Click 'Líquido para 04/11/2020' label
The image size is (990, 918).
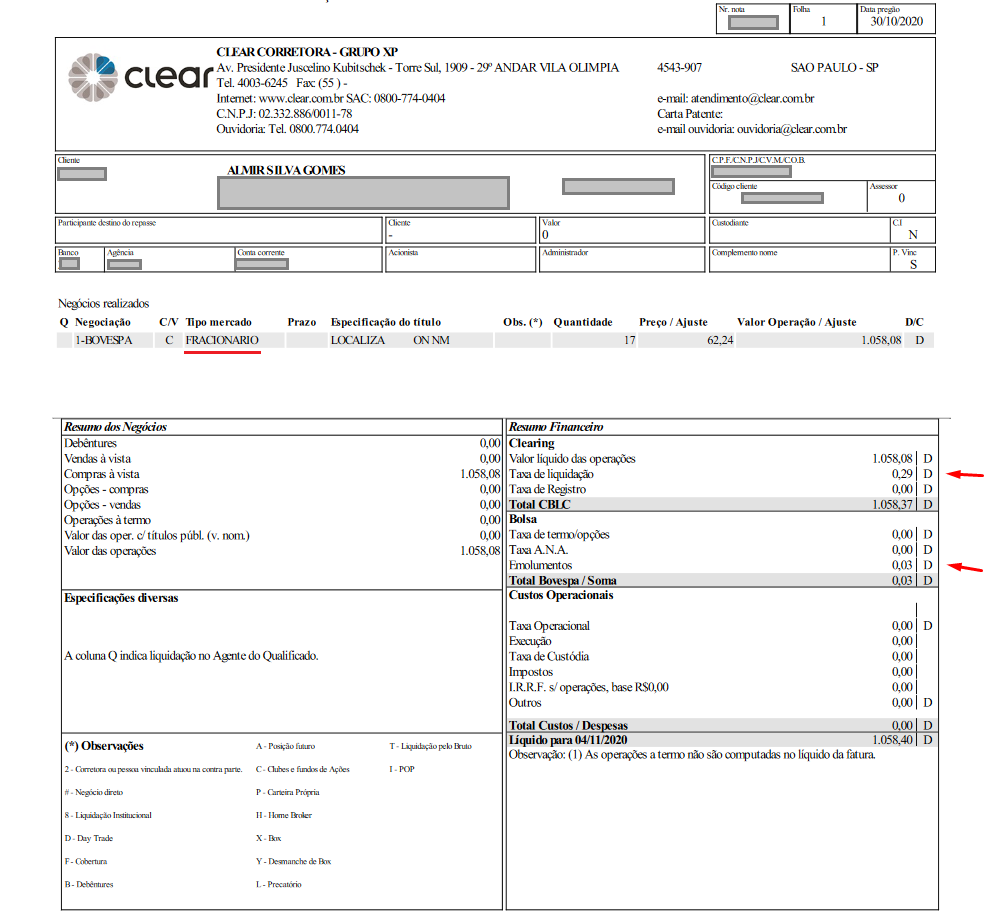pyautogui.click(x=568, y=740)
